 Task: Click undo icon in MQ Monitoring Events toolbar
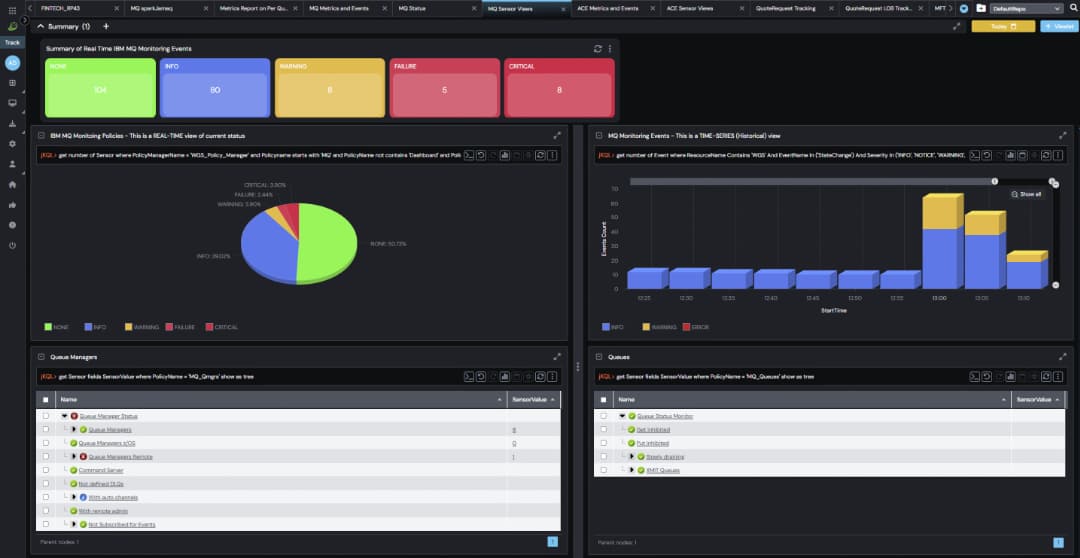tap(987, 156)
